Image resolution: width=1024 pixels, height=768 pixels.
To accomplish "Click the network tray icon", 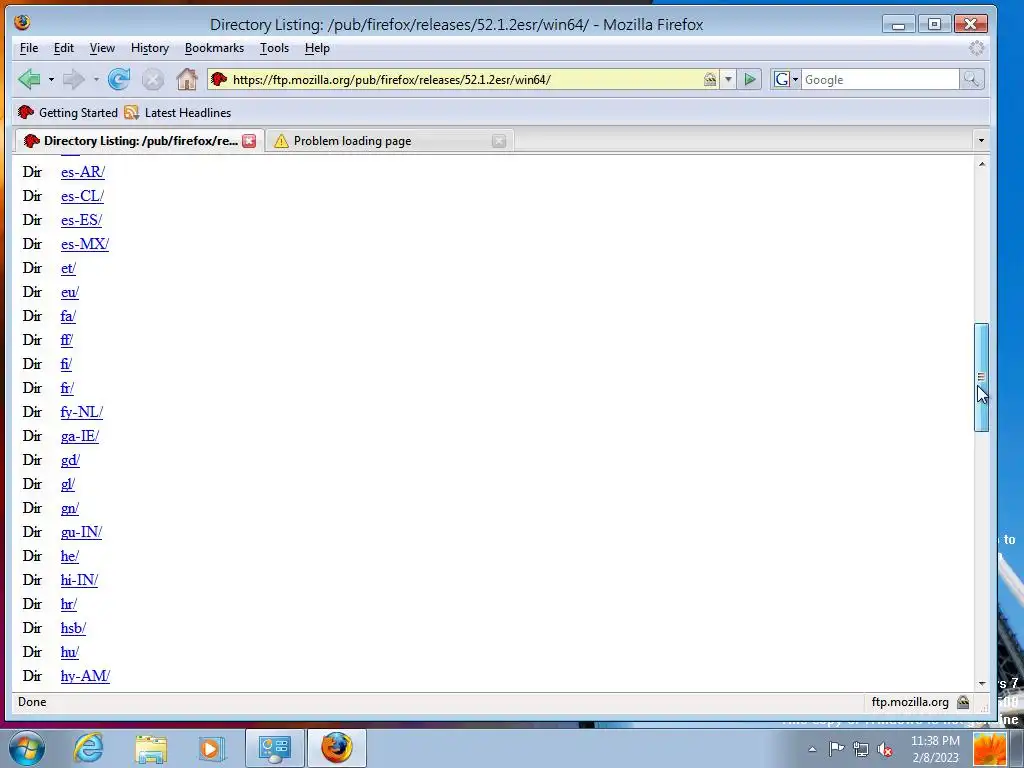I will tap(861, 749).
